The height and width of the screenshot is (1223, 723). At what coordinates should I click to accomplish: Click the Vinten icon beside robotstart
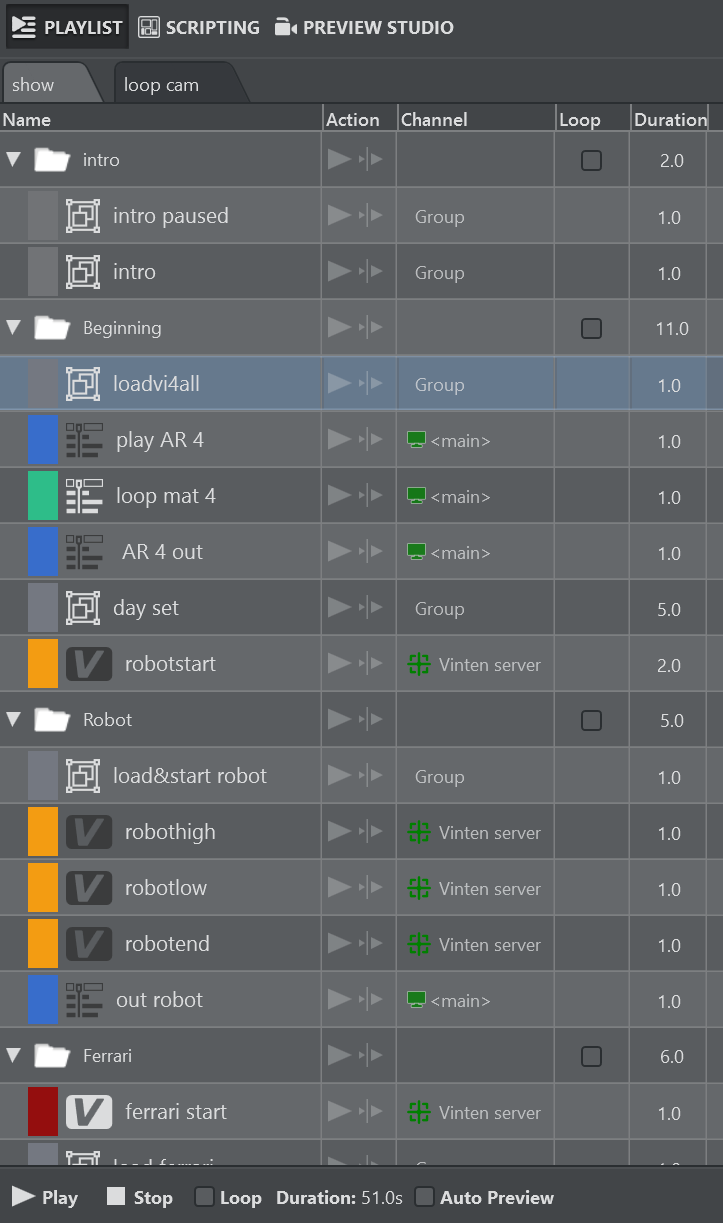(89, 664)
